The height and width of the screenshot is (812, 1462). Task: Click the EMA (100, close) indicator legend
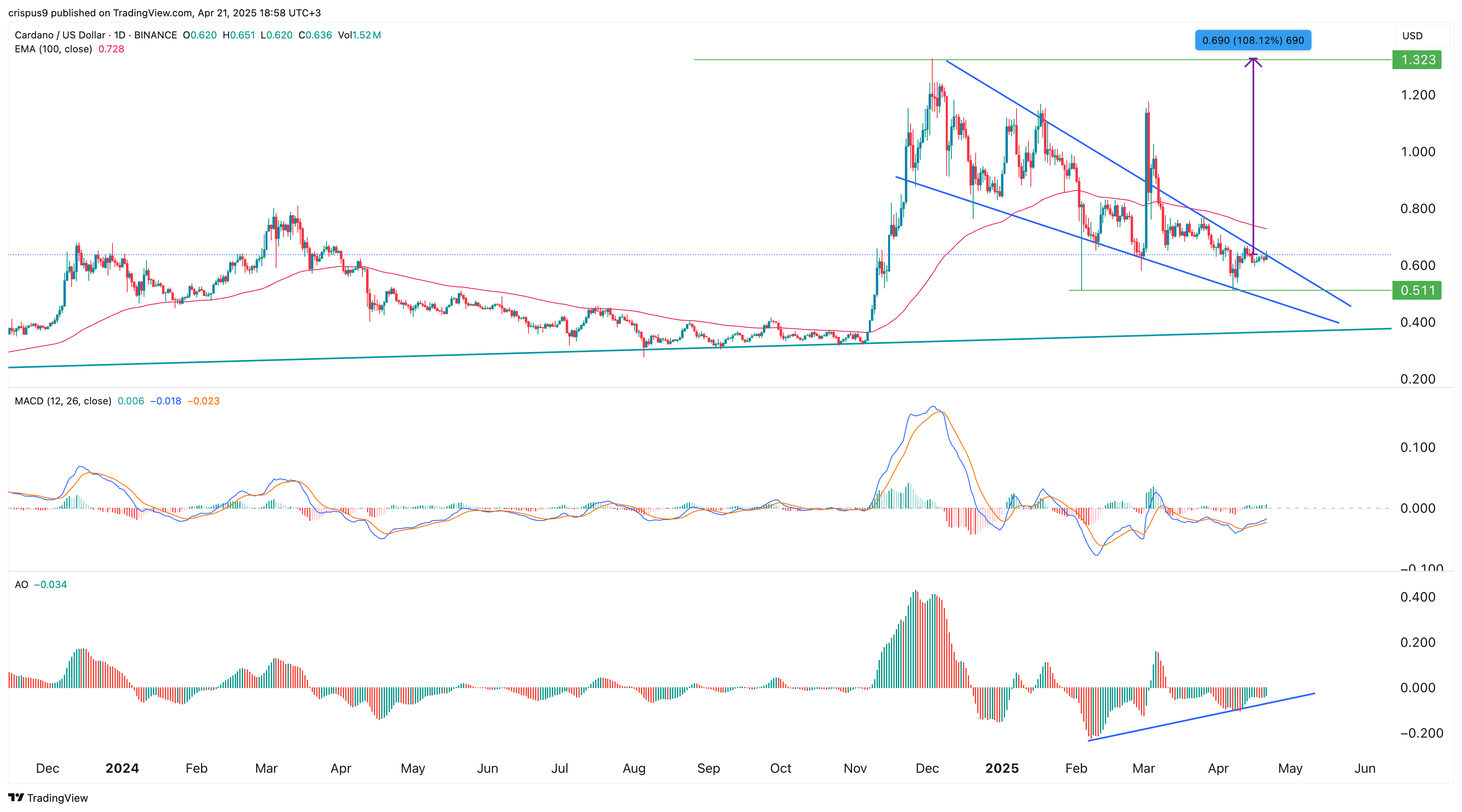(x=53, y=49)
